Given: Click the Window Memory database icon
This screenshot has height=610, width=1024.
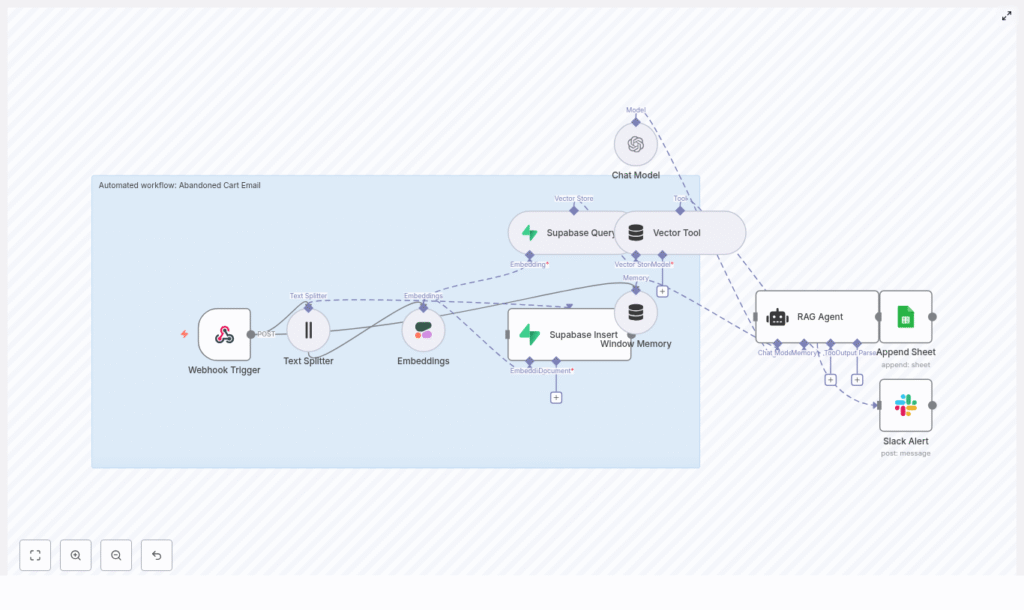Looking at the screenshot, I should coord(637,310).
